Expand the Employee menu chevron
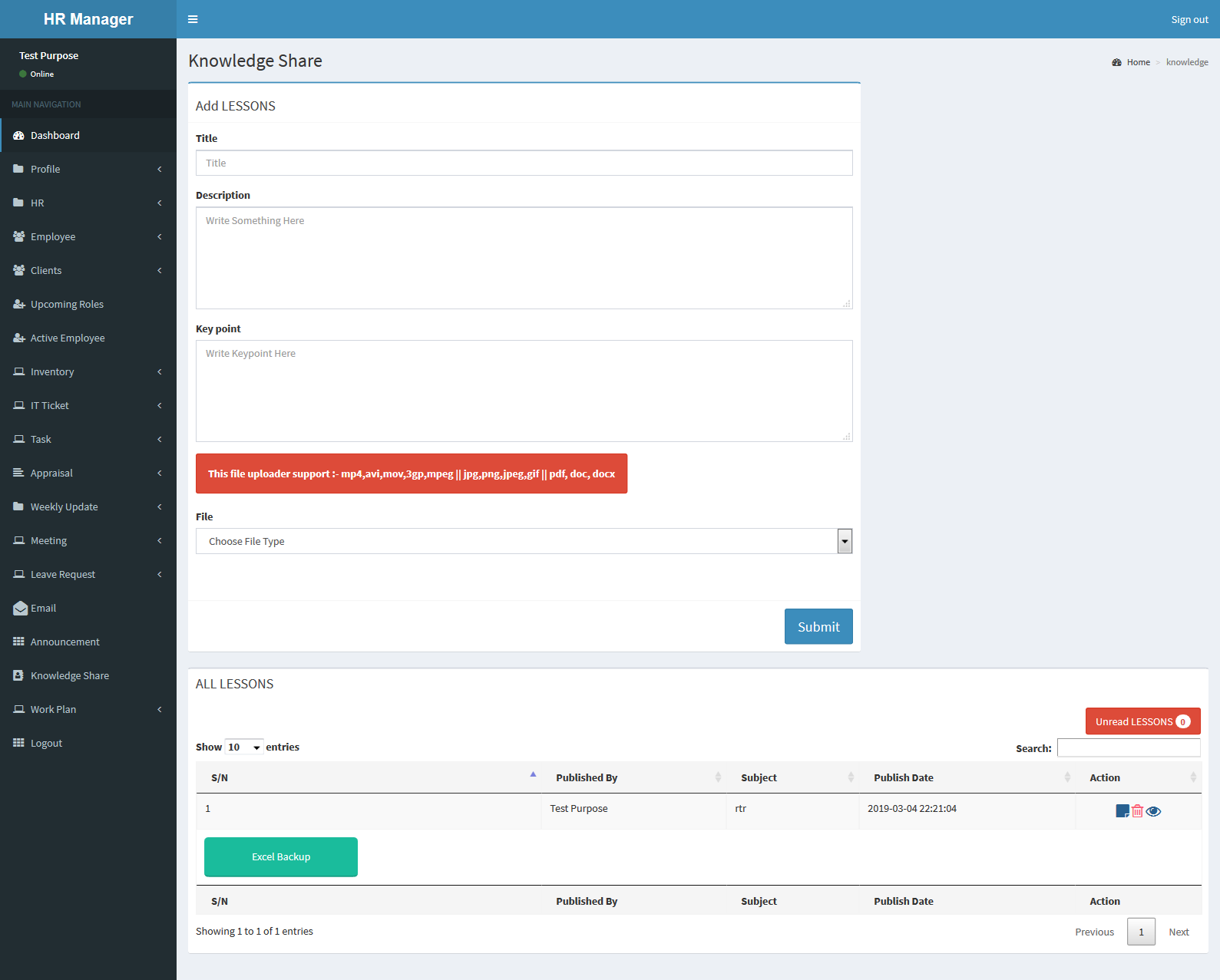 [x=160, y=236]
